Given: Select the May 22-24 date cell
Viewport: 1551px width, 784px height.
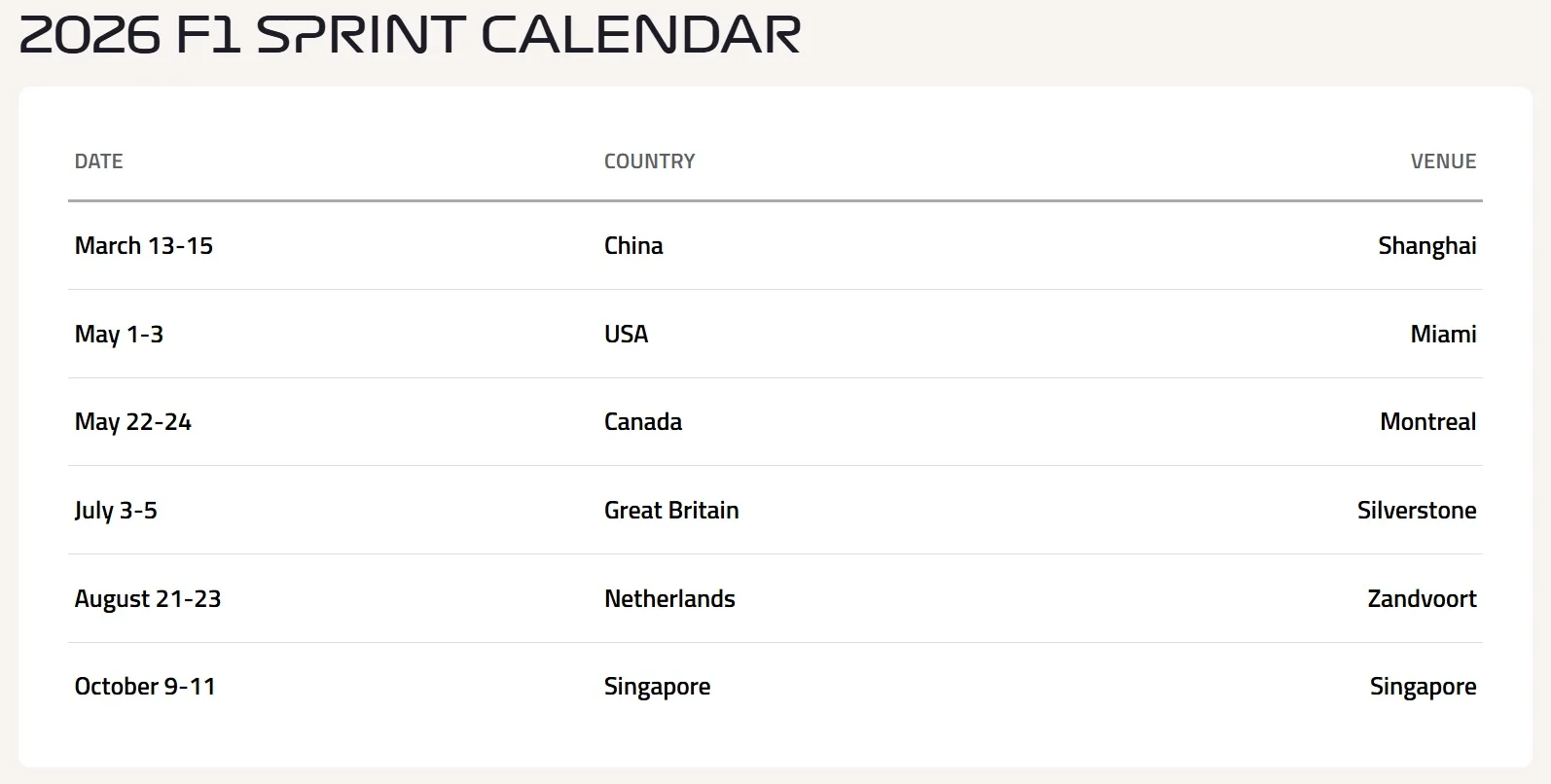Looking at the screenshot, I should (x=133, y=422).
